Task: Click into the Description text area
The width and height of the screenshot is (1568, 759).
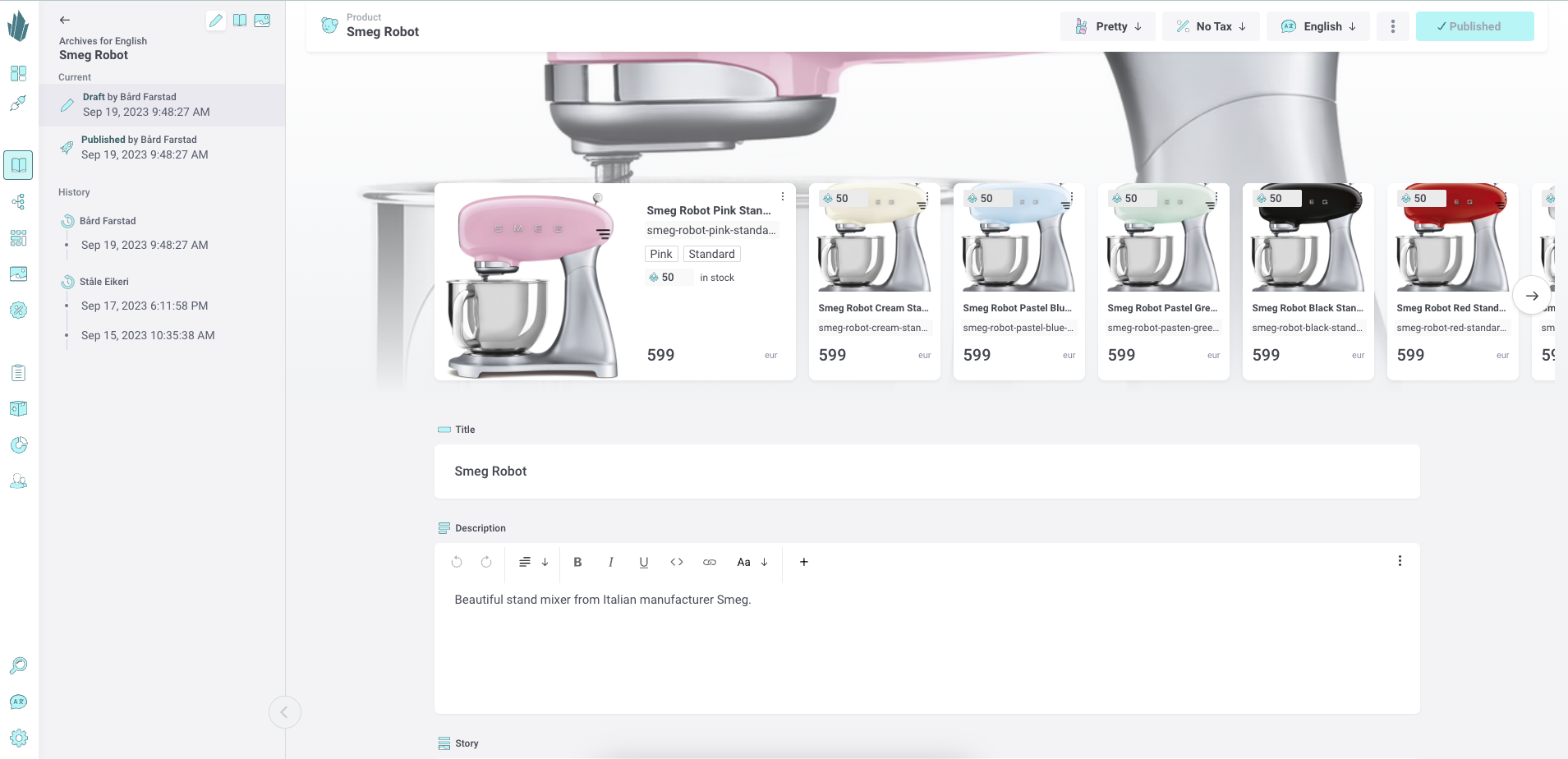Action: click(927, 649)
